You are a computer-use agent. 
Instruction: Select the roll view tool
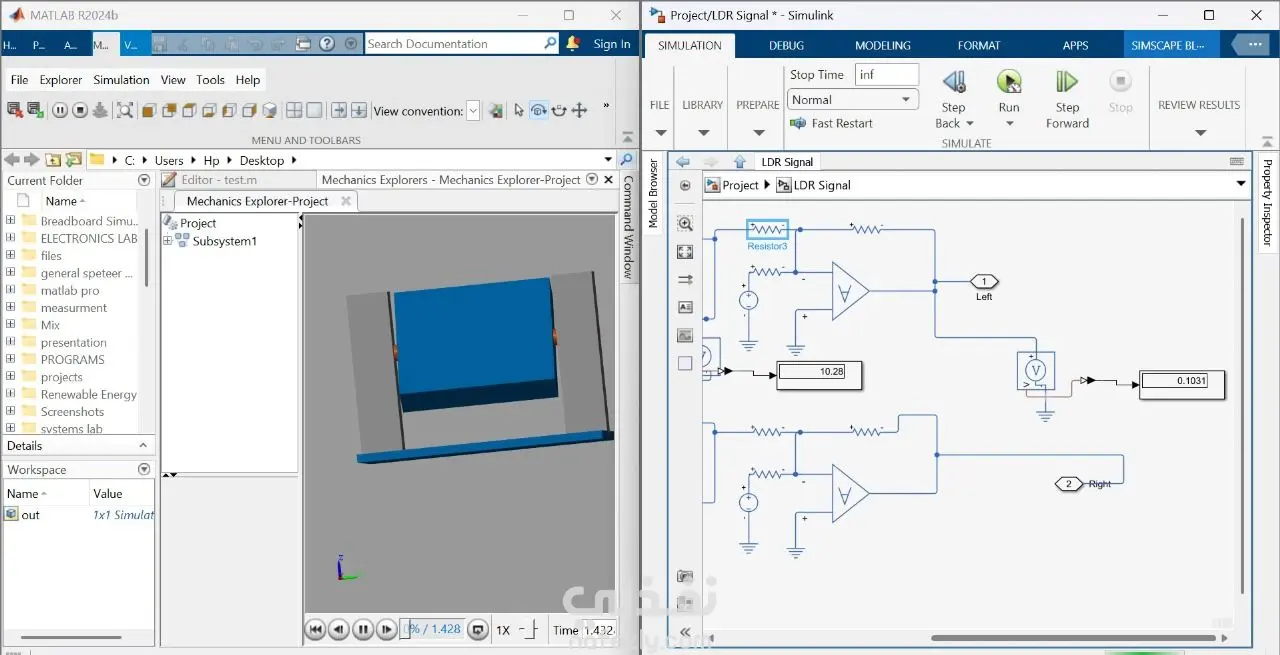[559, 111]
